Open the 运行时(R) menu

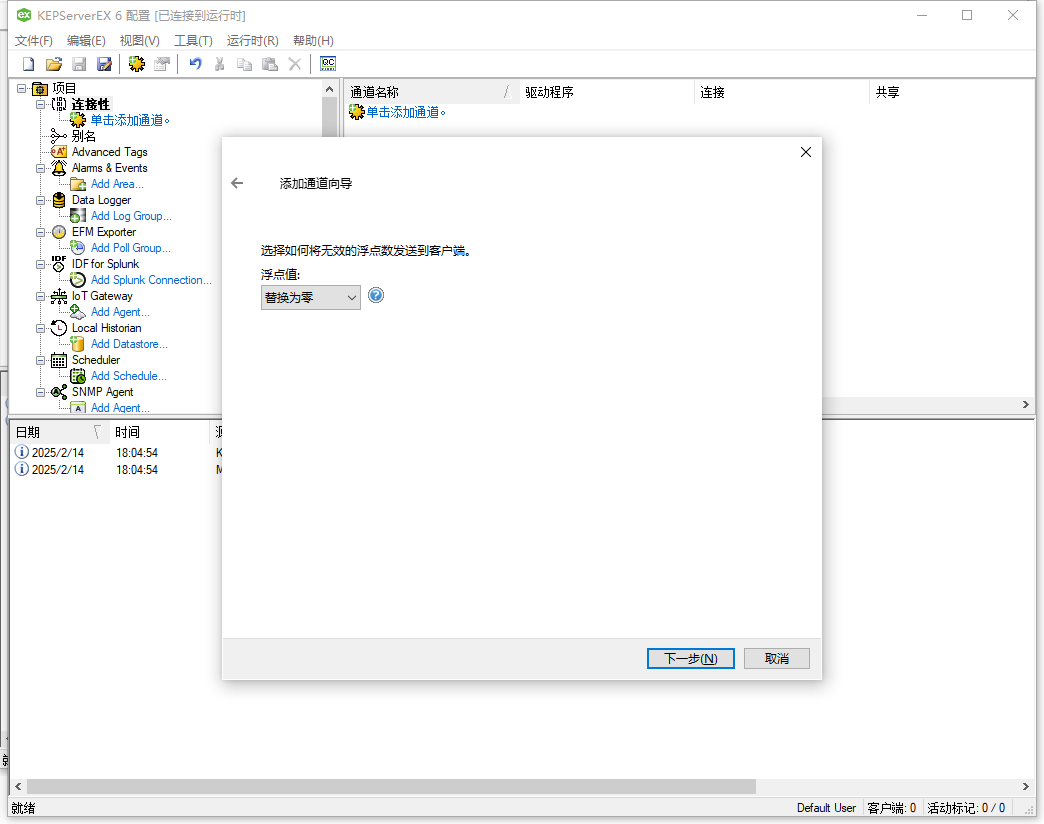(252, 41)
